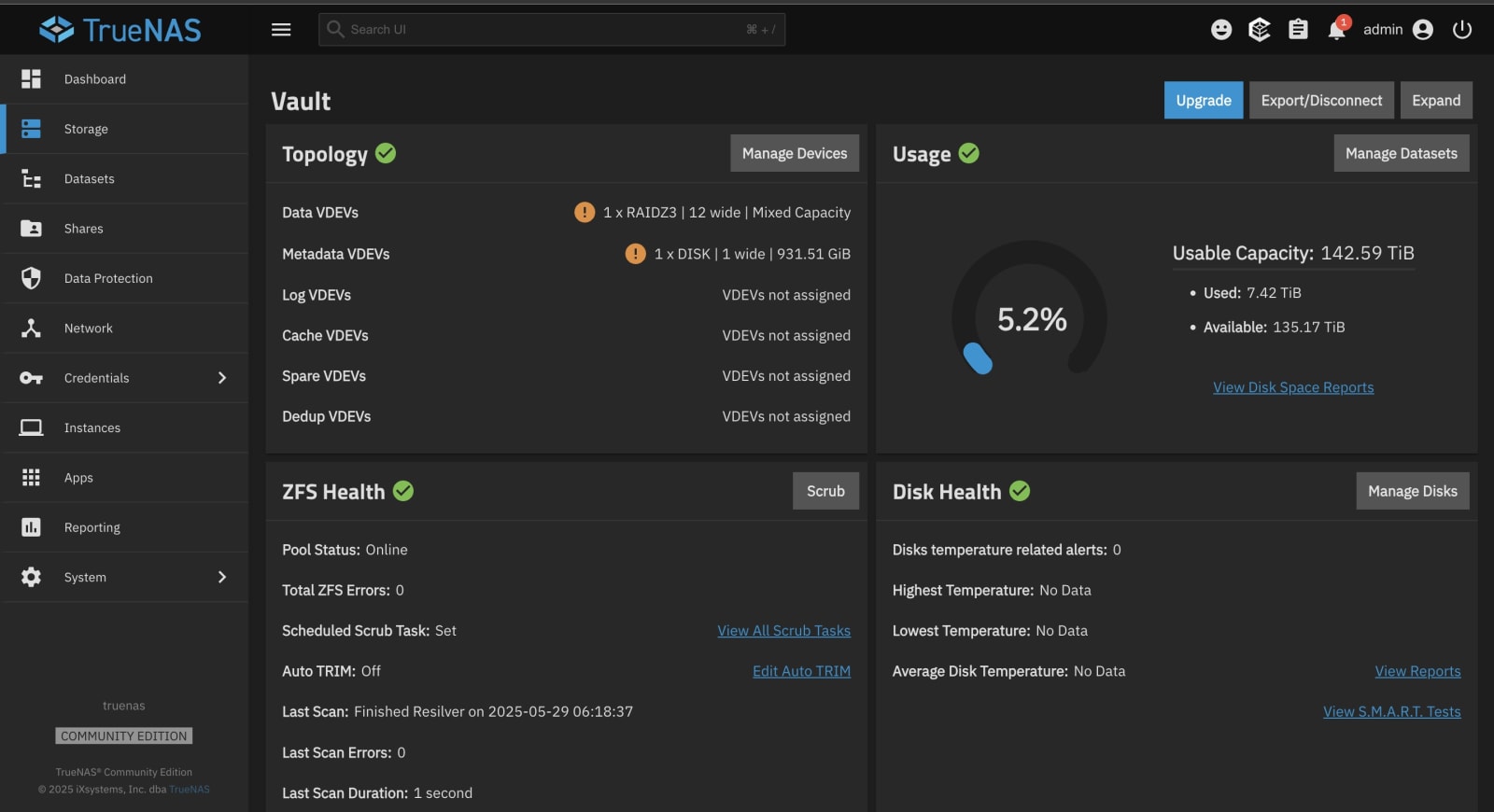1494x812 pixels.
Task: Open the alerts bell notifications
Action: [1337, 29]
